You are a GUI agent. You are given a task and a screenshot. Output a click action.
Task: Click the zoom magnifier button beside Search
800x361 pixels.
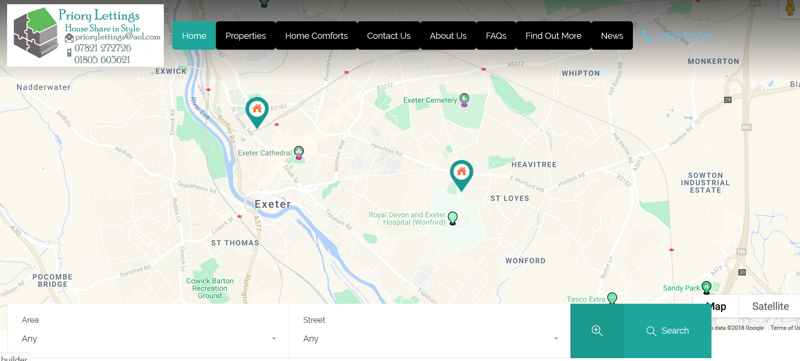click(x=597, y=331)
